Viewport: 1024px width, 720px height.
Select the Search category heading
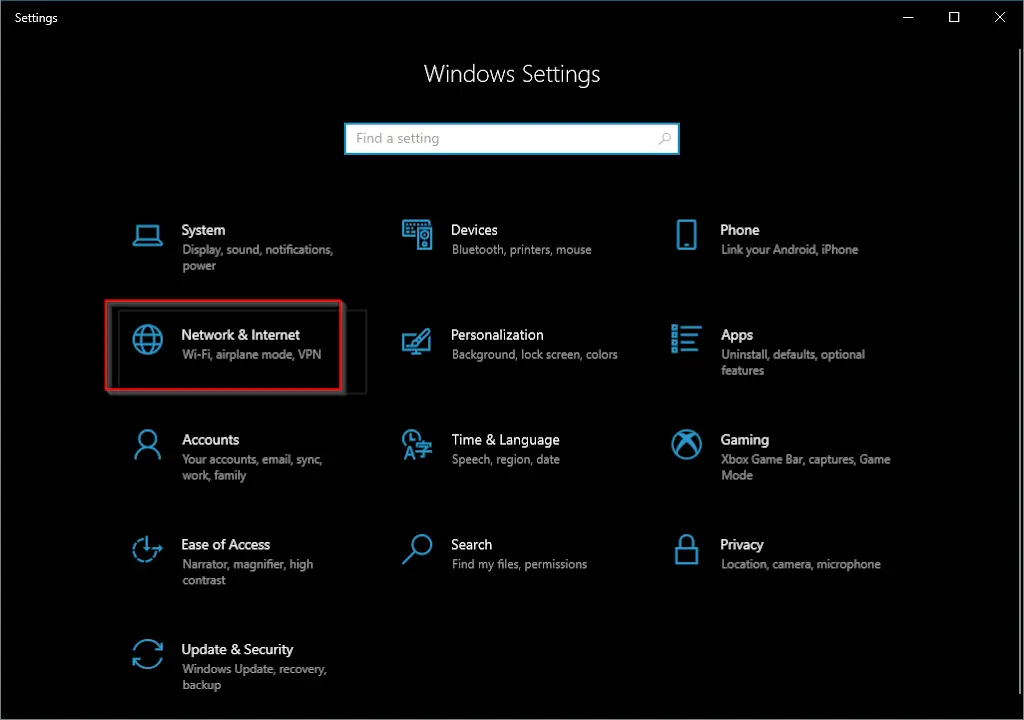point(472,544)
